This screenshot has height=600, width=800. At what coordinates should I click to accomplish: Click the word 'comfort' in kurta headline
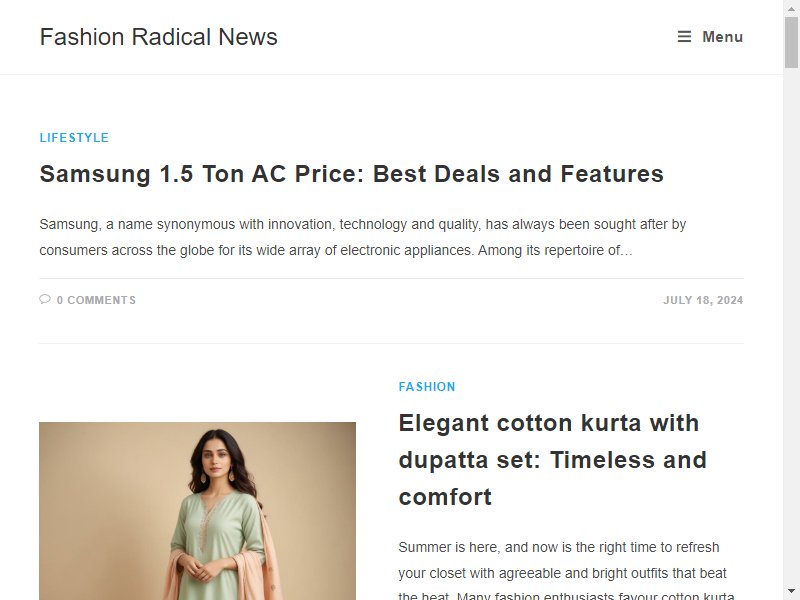pos(445,497)
